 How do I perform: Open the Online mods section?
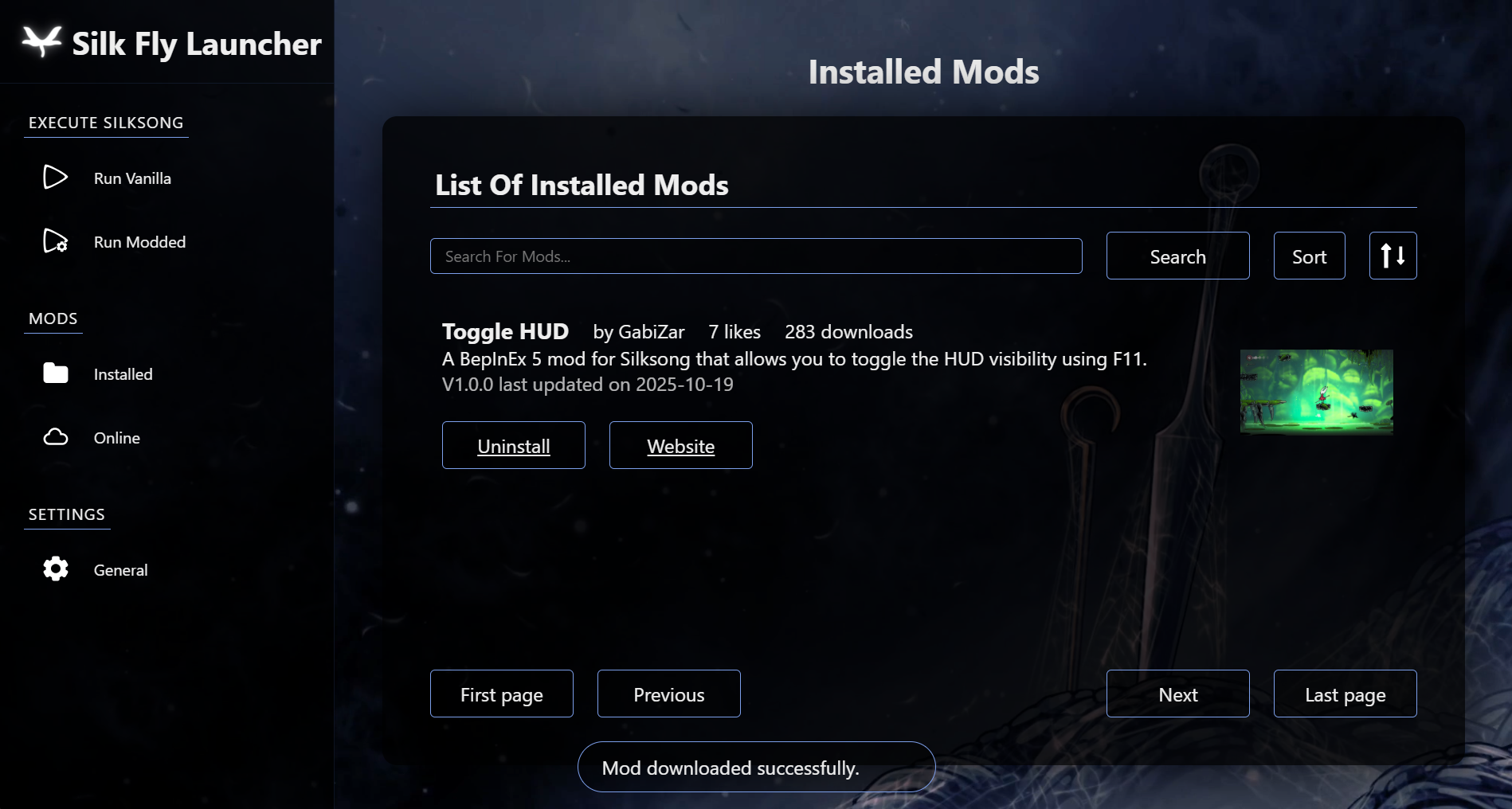[116, 438]
